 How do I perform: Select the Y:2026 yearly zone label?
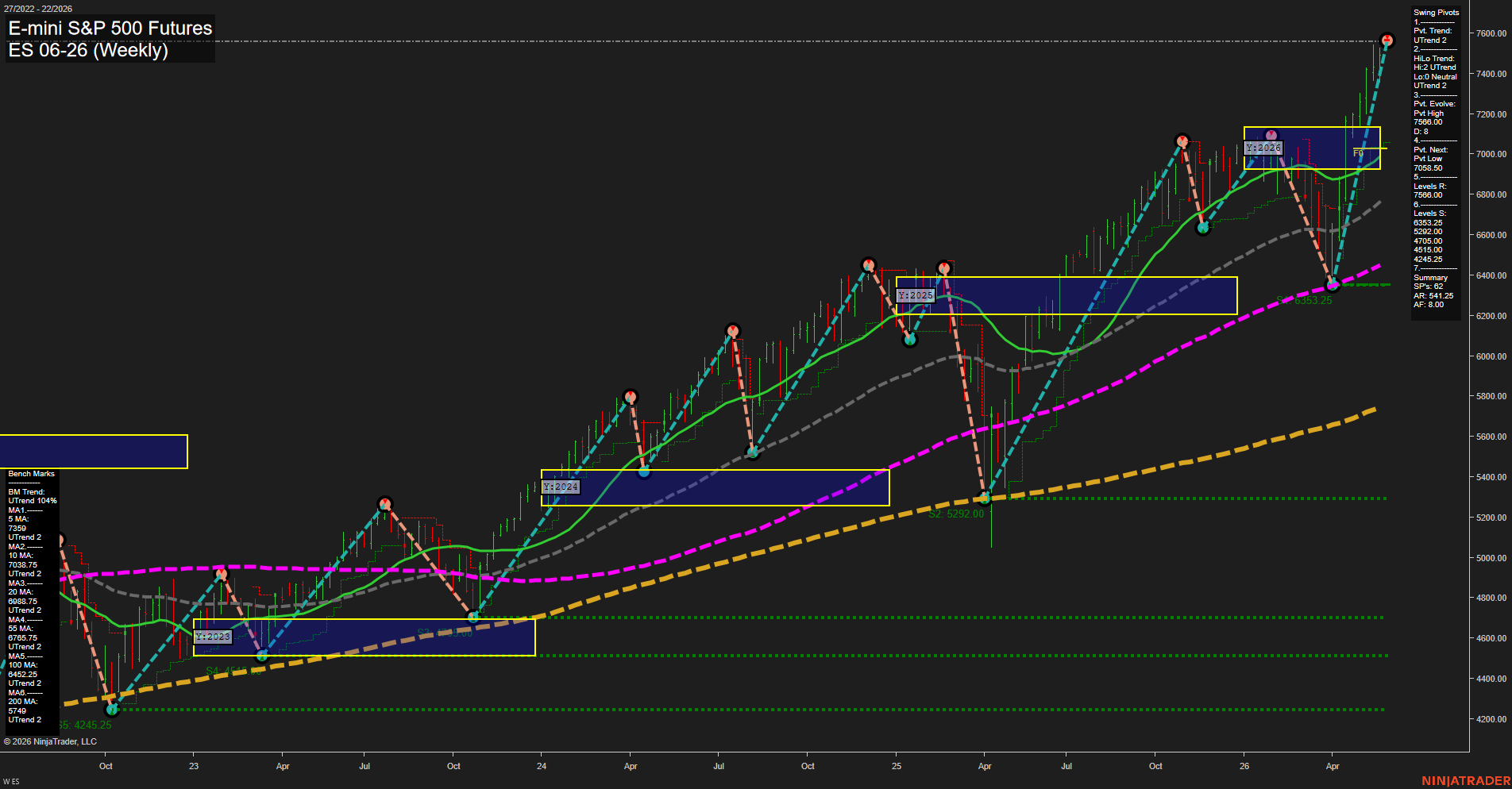(1263, 148)
